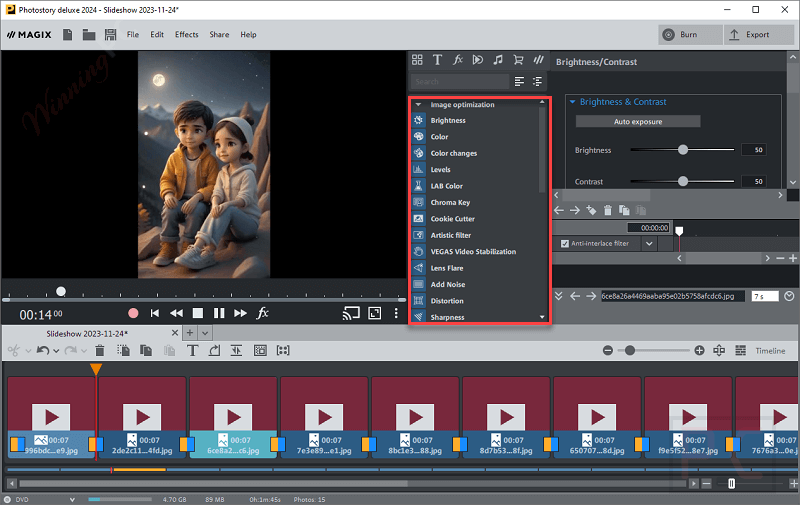800x505 pixels.
Task: Zoom in the timeline with the plus icon
Action: click(x=699, y=350)
